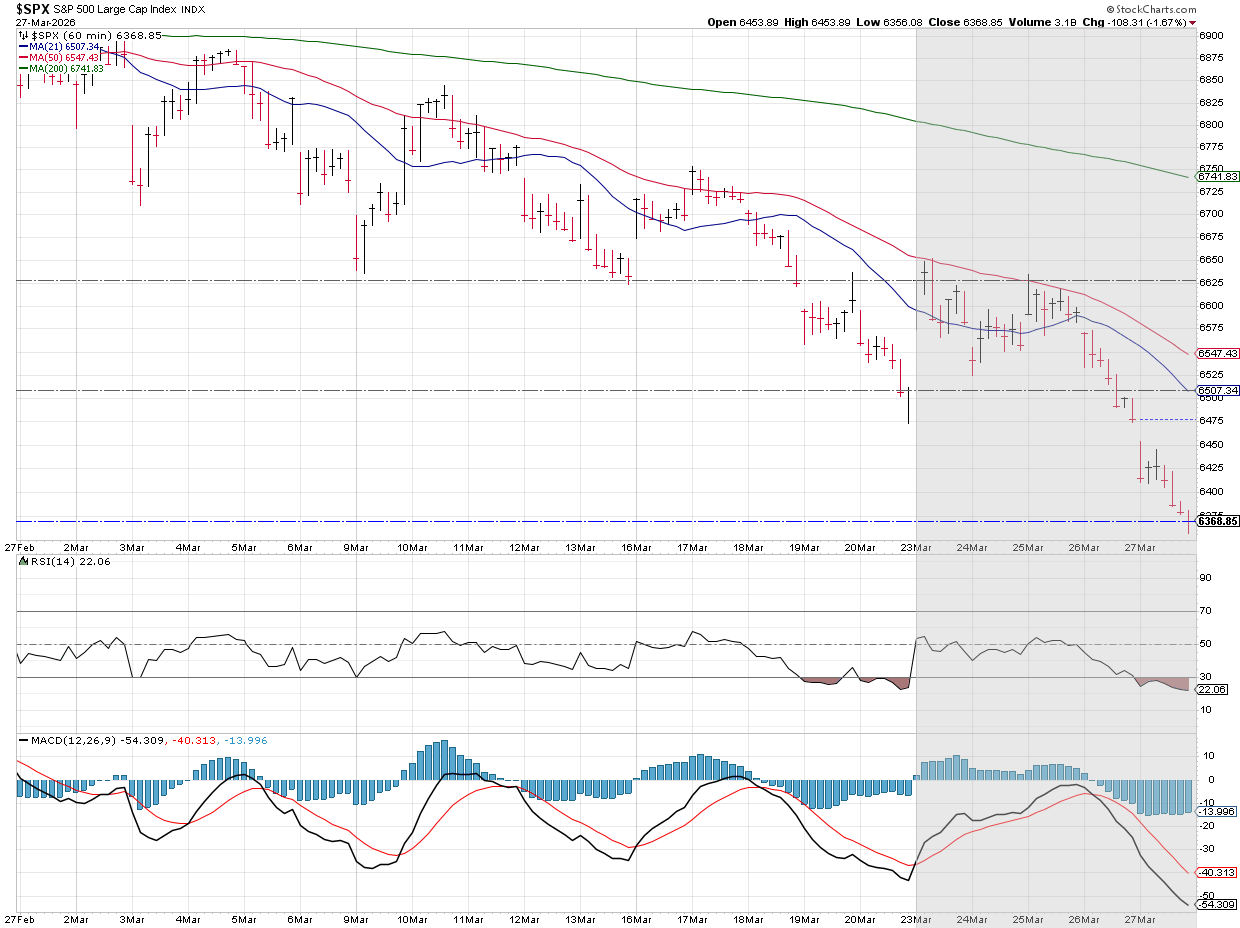Click the red down-triangle beside Chg value
This screenshot has height=928, width=1240.
1193,22
